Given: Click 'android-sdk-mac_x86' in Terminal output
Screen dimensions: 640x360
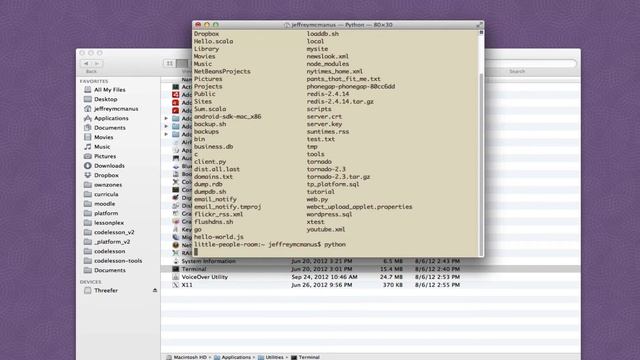Looking at the screenshot, I should pos(227,117).
